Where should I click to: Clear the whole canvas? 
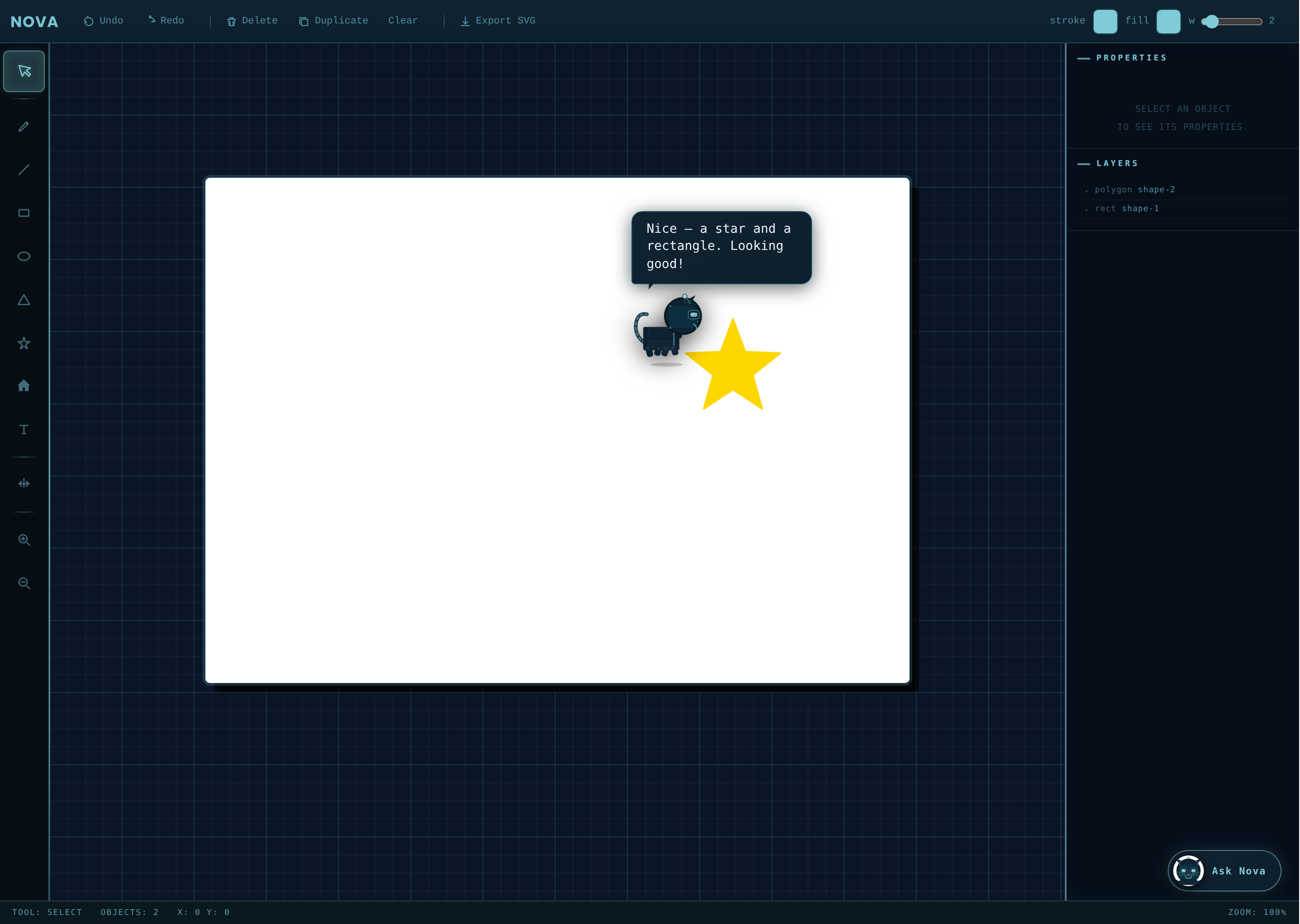pos(403,20)
